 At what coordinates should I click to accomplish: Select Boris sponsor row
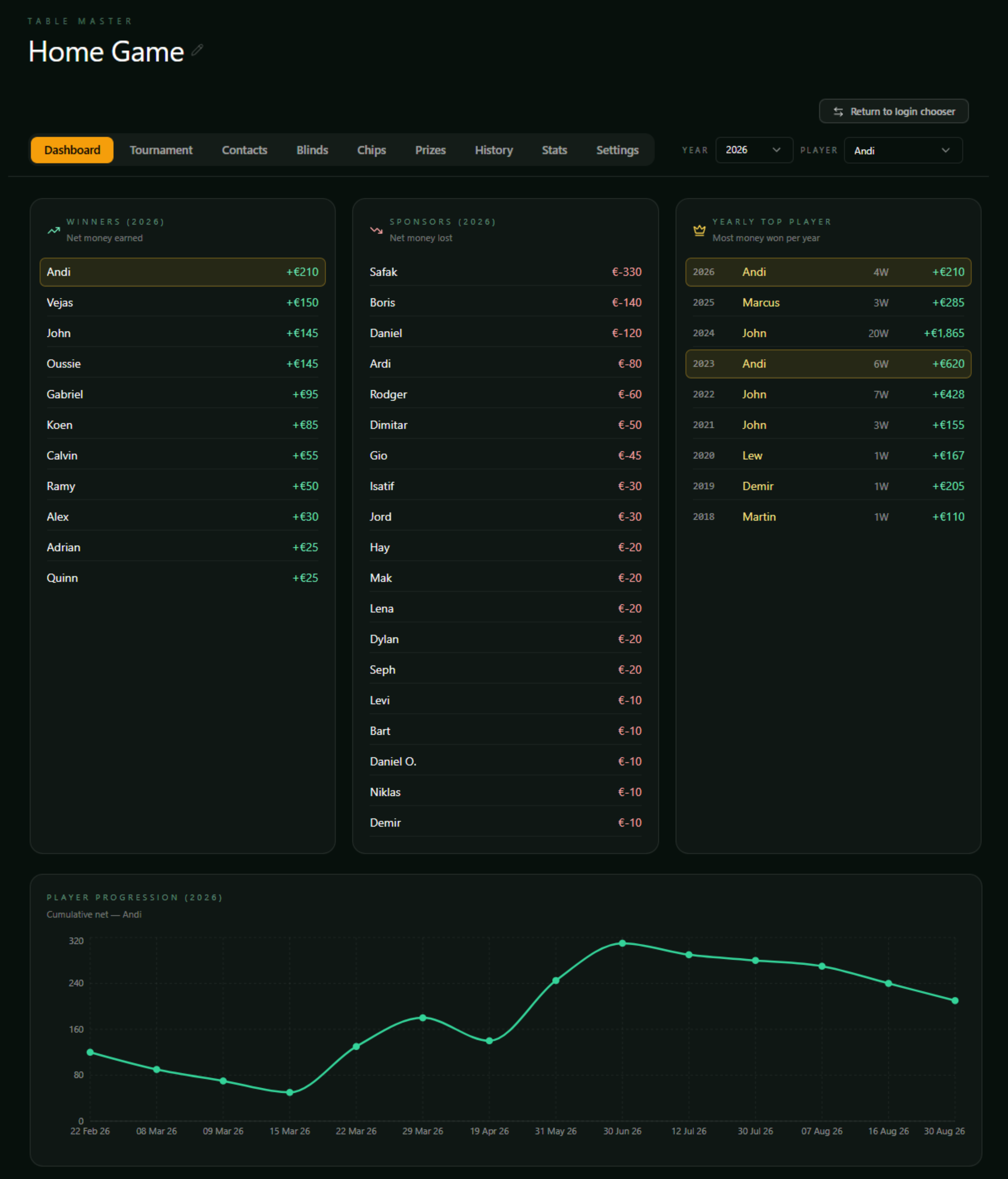(506, 303)
